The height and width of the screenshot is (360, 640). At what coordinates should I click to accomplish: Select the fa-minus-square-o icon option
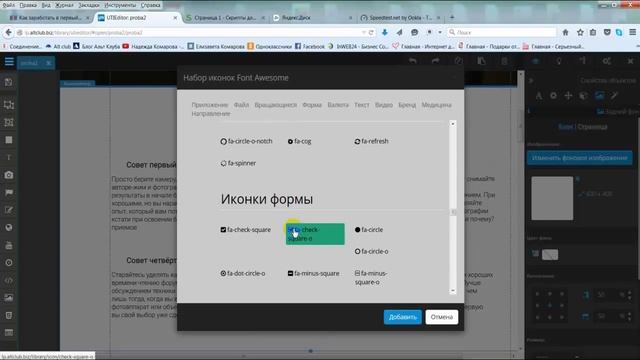[x=371, y=278]
